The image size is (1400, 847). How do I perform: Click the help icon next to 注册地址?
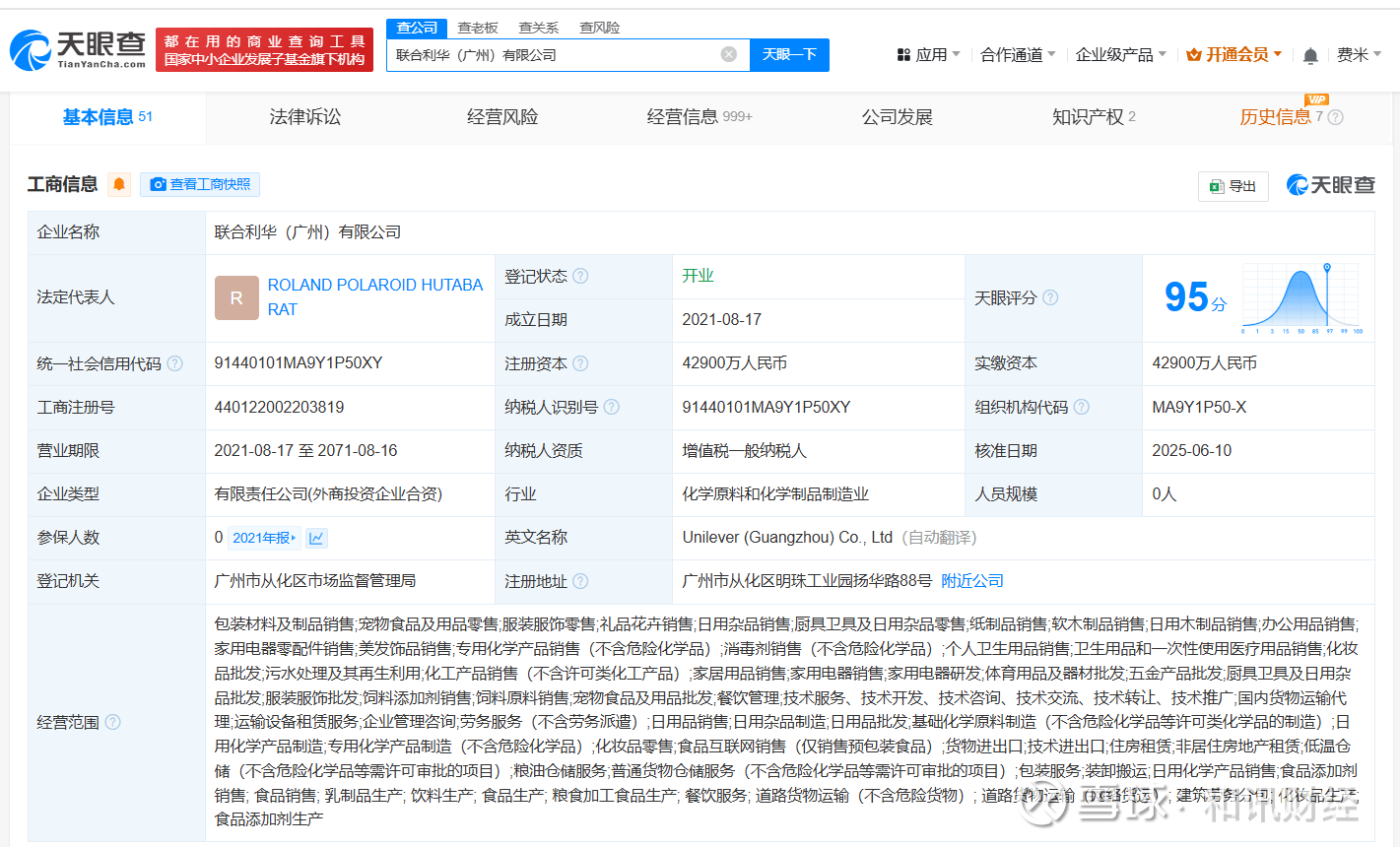click(x=580, y=581)
